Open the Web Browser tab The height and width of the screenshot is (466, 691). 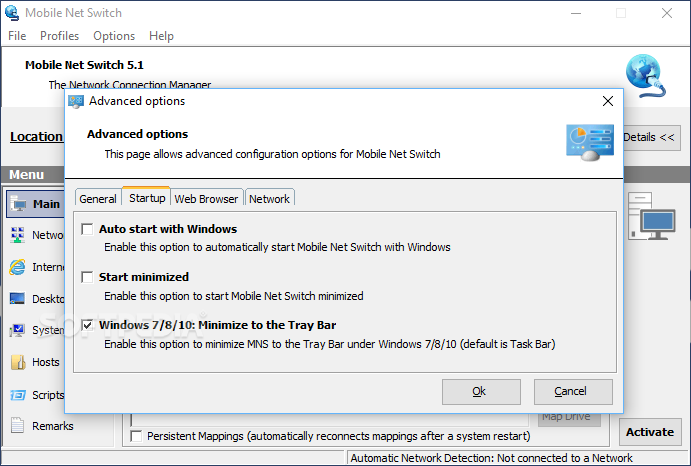[x=206, y=199]
